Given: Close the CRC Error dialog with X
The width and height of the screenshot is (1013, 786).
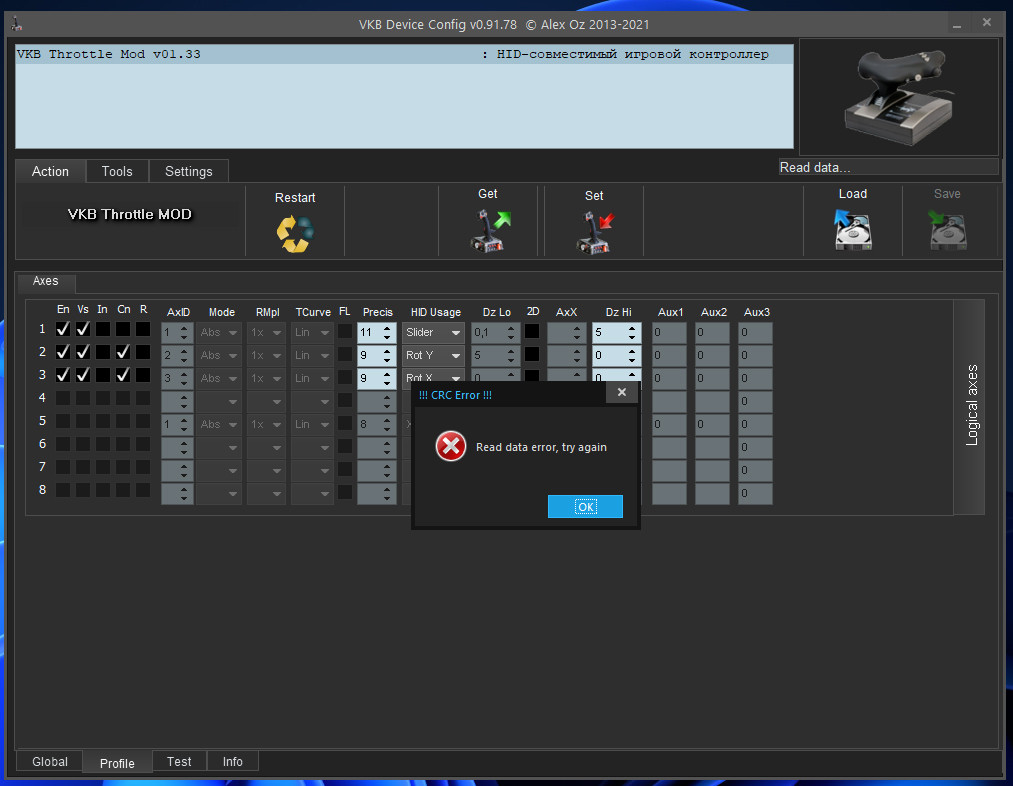Looking at the screenshot, I should click(621, 392).
